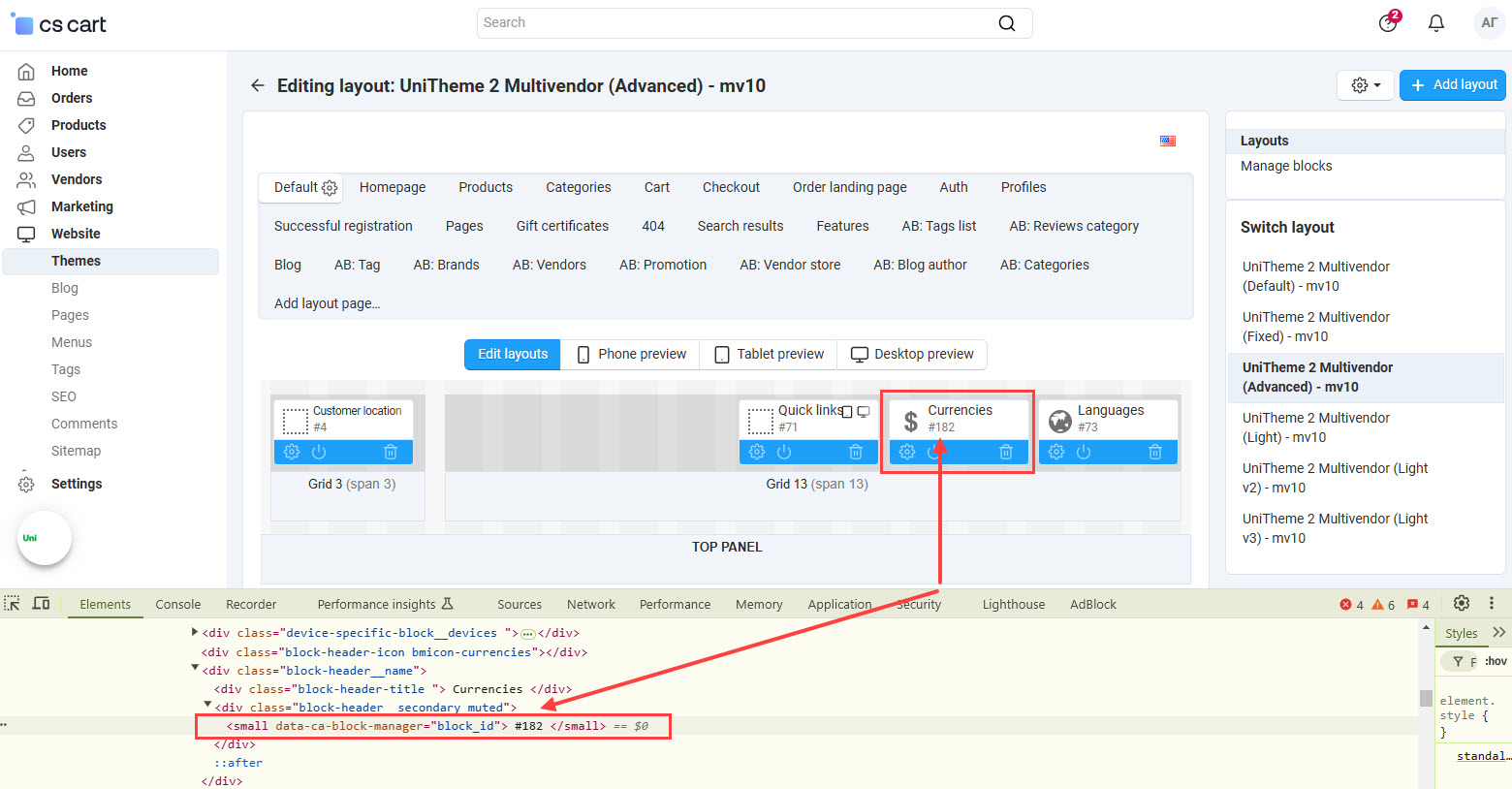Focus the top Search field
The image size is (1512, 789).
pos(754,23)
